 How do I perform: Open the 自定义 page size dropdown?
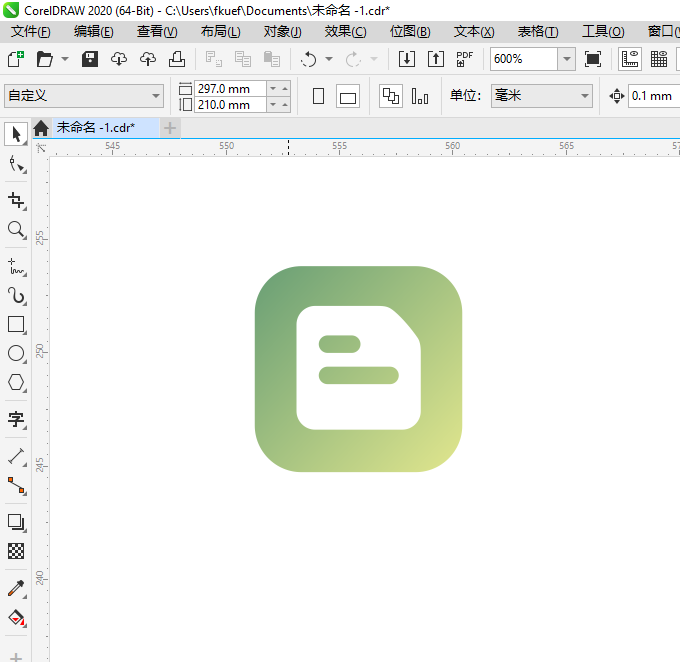84,96
